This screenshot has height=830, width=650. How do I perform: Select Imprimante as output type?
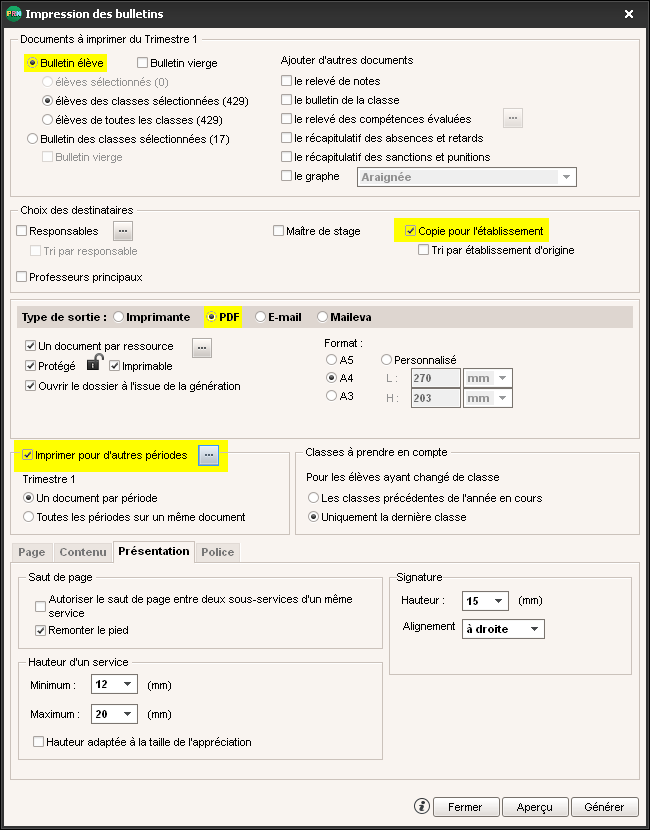coord(151,317)
